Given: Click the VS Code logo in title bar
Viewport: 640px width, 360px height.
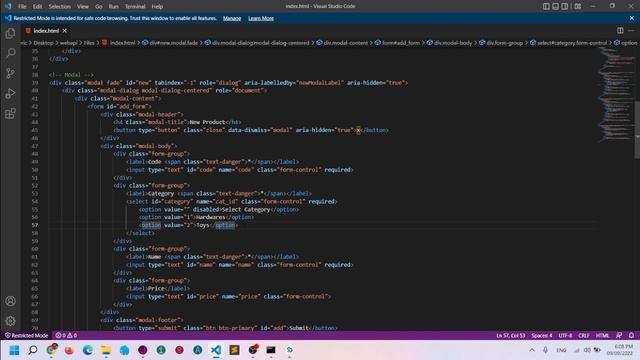Looking at the screenshot, I should pyautogui.click(x=8, y=6).
